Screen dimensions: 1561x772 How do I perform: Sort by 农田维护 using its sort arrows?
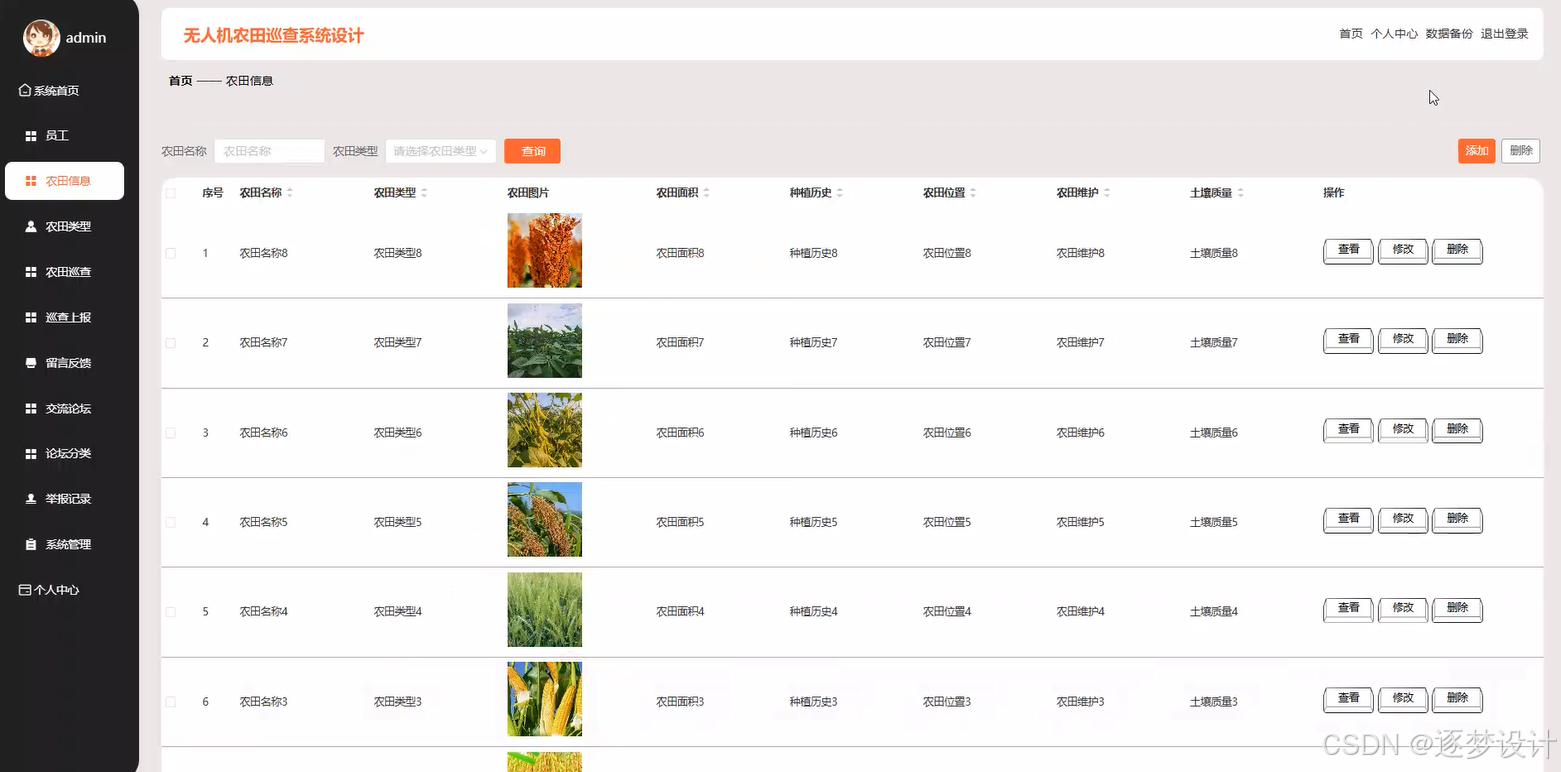[1107, 193]
